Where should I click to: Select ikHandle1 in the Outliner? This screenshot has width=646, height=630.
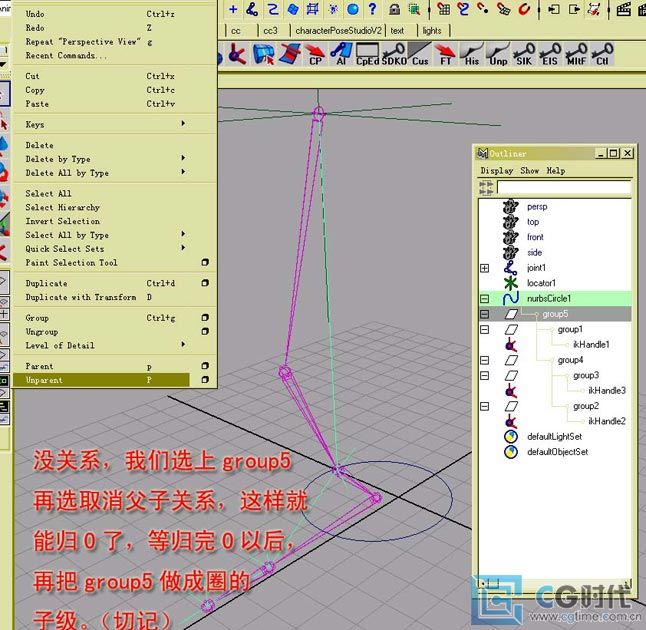(591, 344)
